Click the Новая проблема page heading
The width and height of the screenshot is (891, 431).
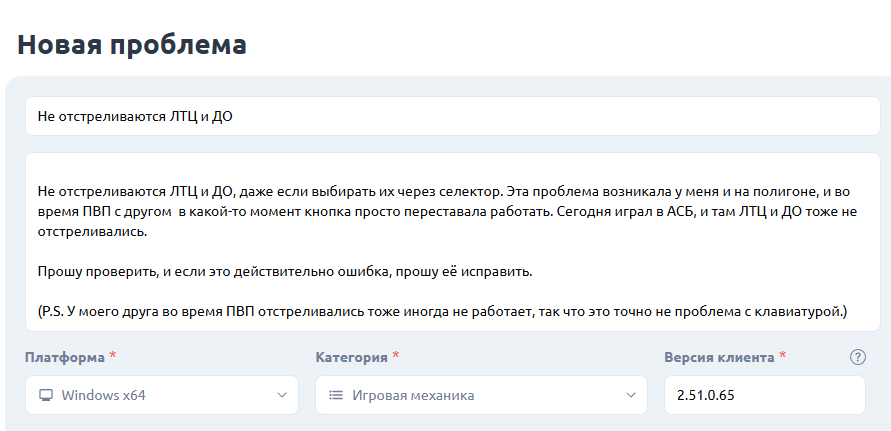coord(132,45)
